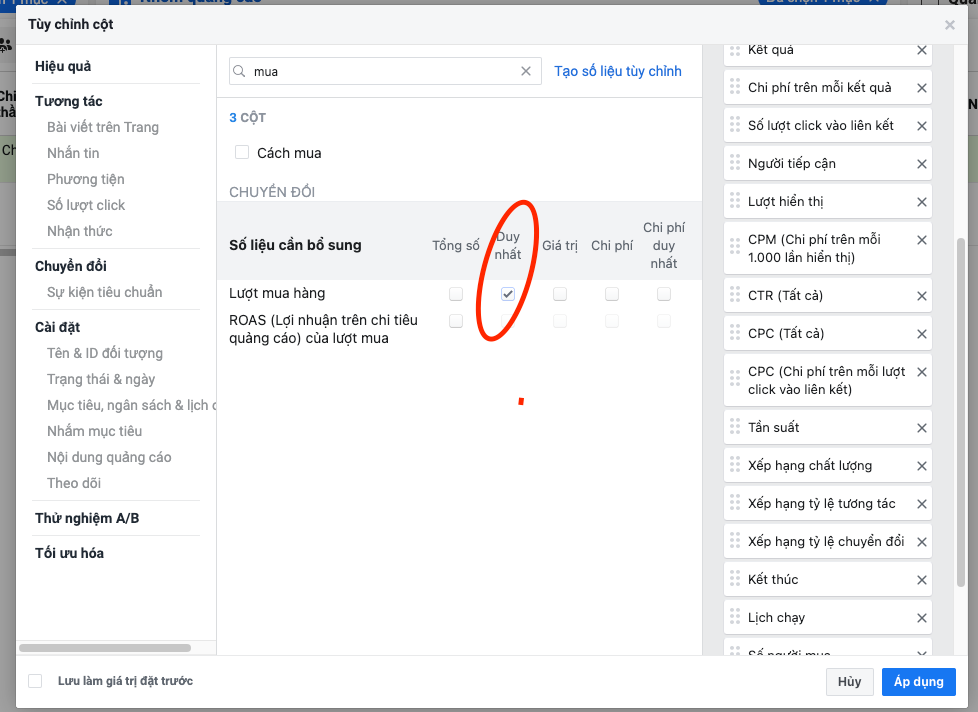978x712 pixels.
Task: Uncheck 'Duy nhất' for Lượt mua hàng
Action: (508, 294)
